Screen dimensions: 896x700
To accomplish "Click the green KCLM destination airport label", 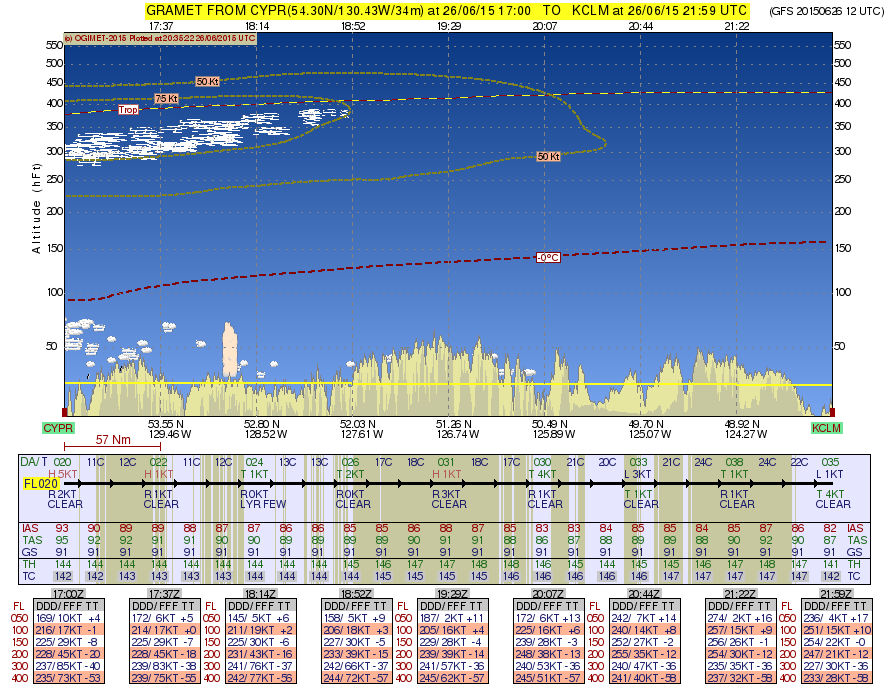I will [x=826, y=428].
